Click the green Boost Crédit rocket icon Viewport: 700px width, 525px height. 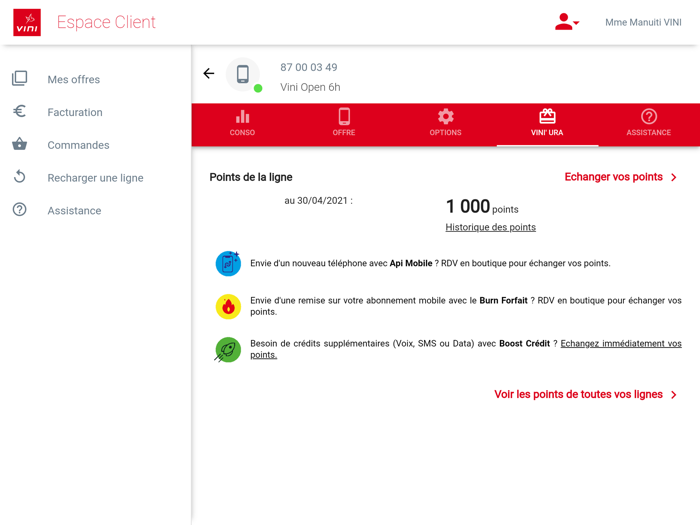pos(228,350)
